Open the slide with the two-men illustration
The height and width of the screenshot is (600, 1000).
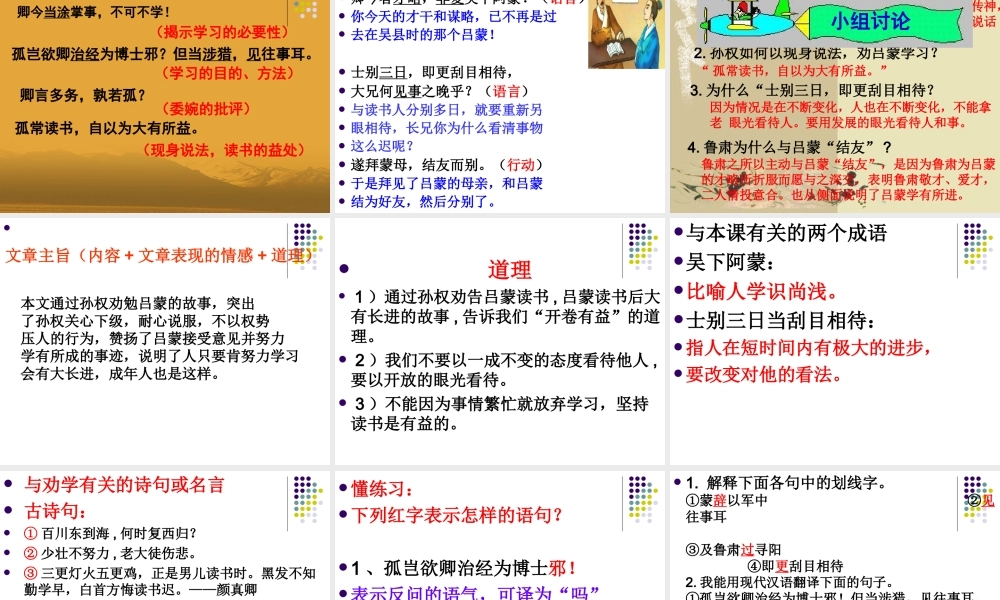pos(499,106)
